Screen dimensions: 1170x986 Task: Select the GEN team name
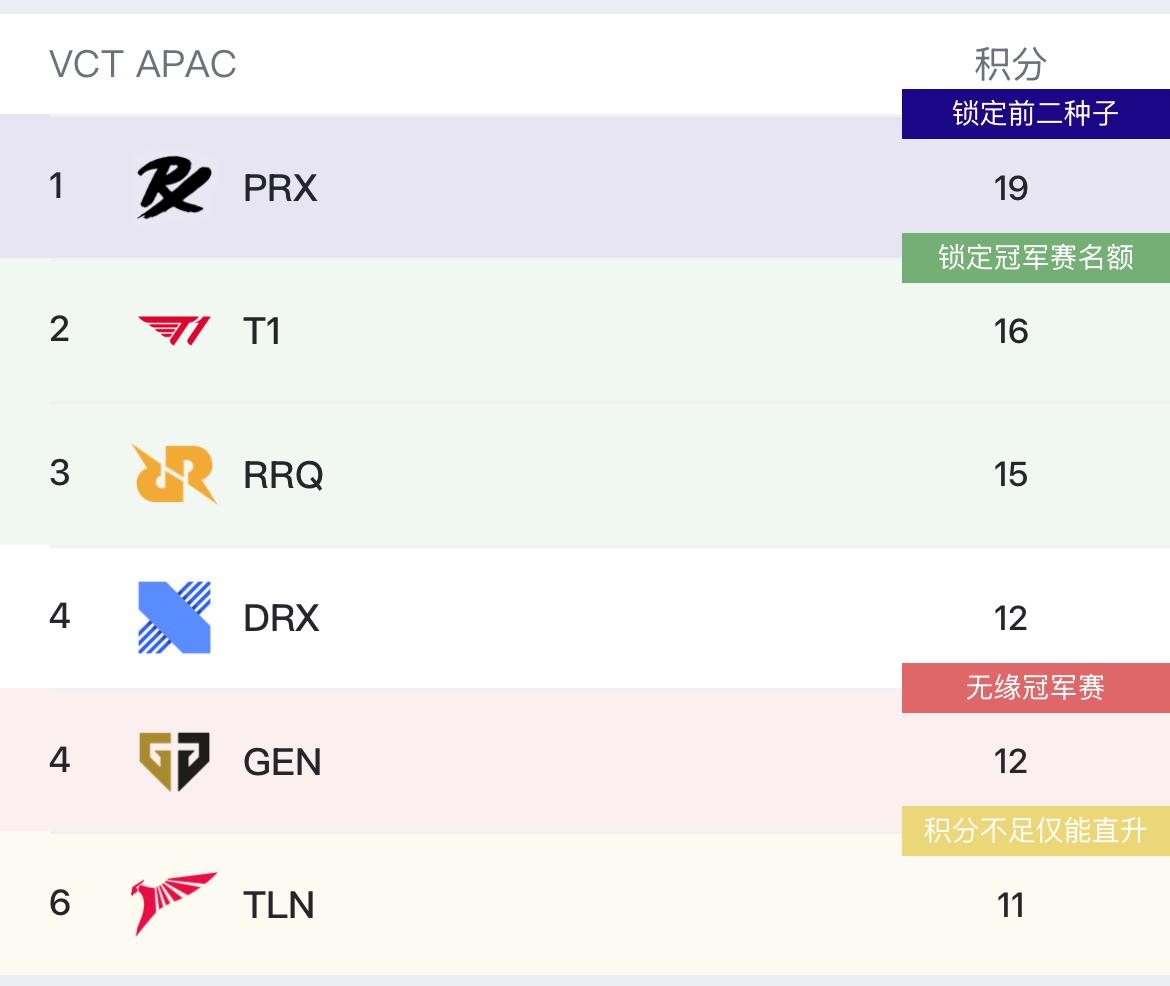[282, 762]
